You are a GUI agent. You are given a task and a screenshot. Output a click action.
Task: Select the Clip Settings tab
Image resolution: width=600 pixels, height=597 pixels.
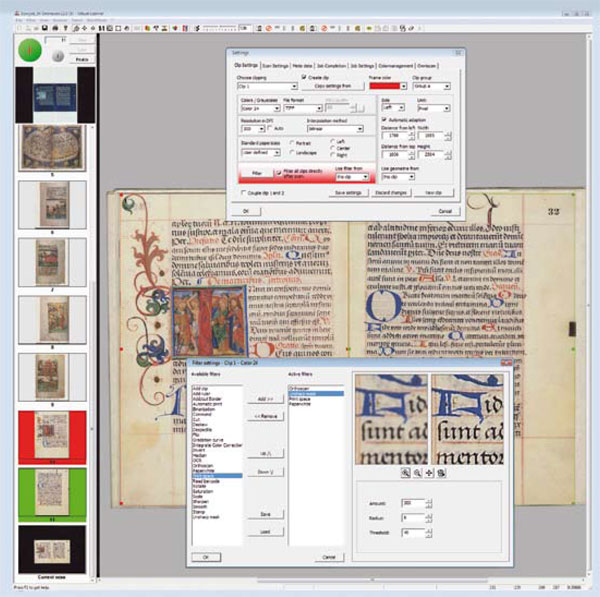[246, 65]
